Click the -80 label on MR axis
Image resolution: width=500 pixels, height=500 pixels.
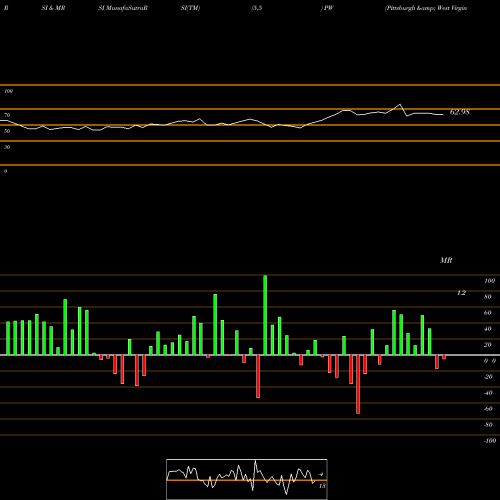488,425
